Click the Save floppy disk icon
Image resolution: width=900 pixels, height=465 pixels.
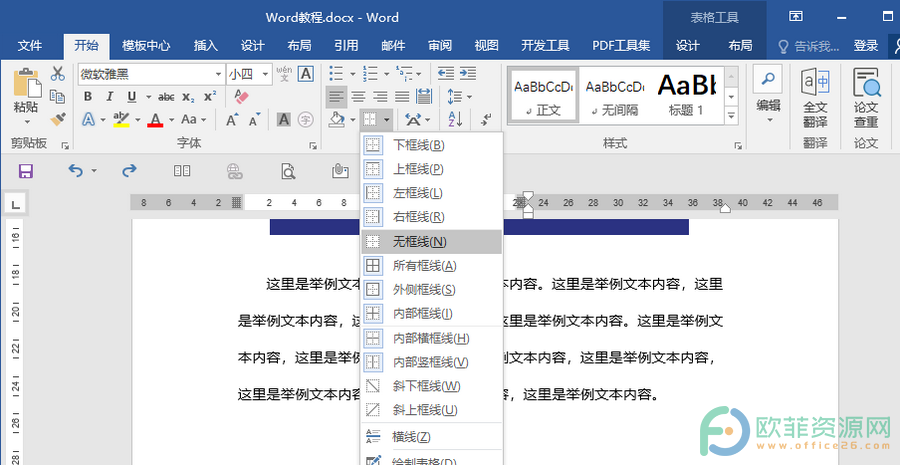26,170
